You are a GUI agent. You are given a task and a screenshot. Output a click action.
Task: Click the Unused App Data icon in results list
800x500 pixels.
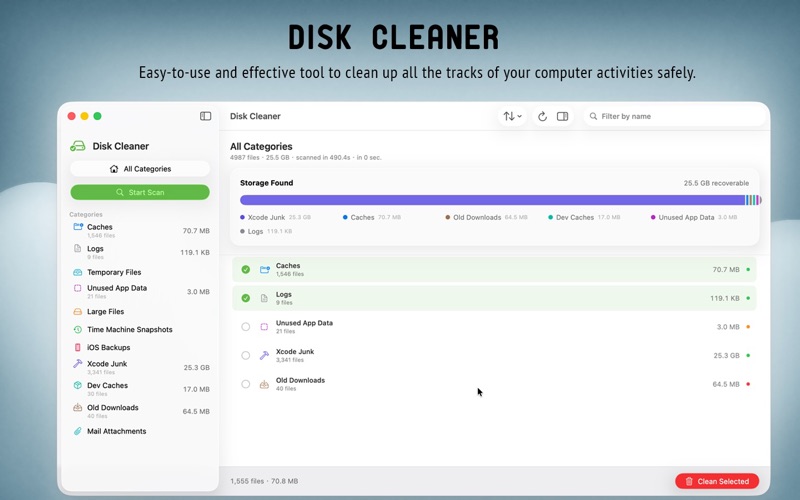[x=264, y=327]
